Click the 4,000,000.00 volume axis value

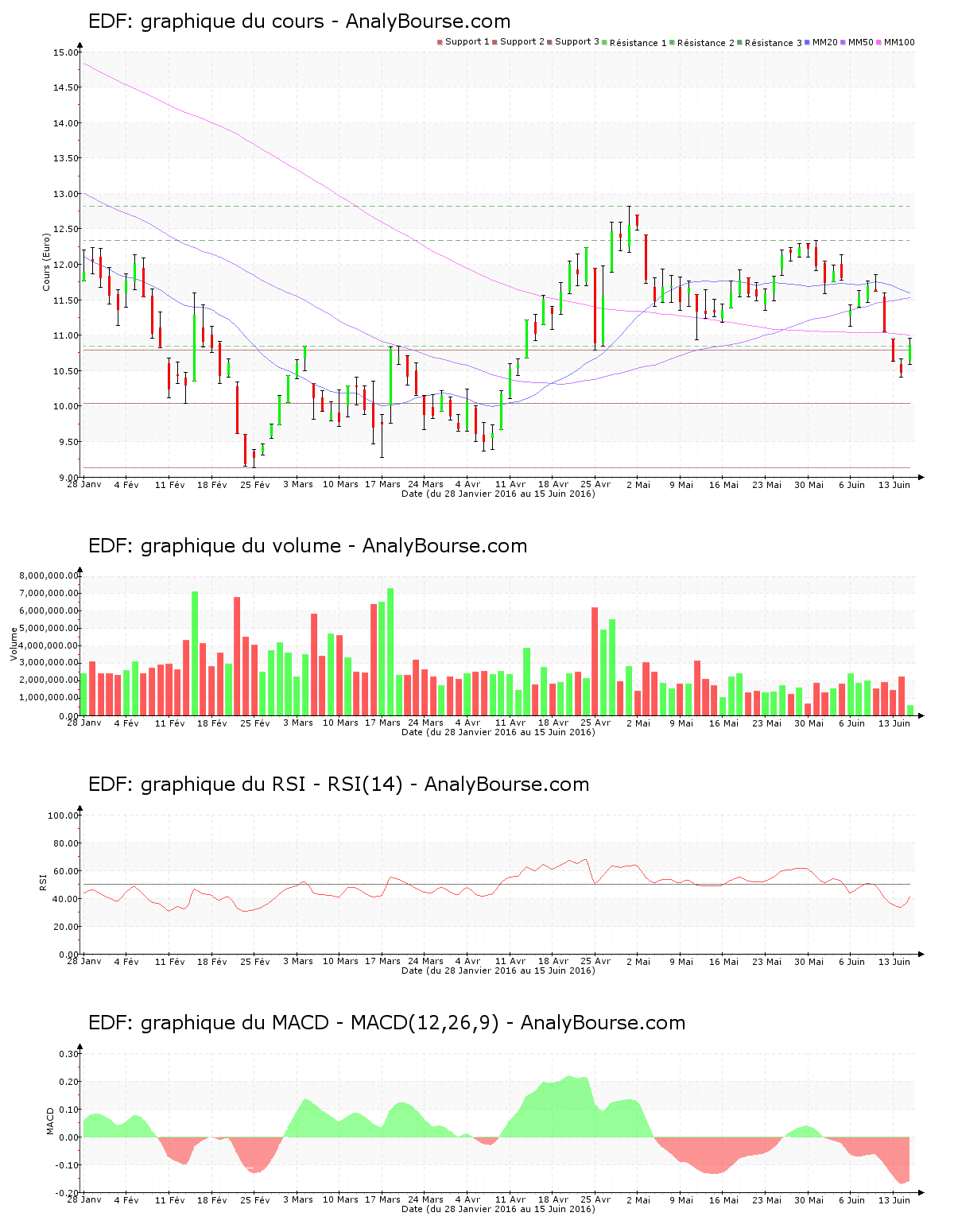pyautogui.click(x=50, y=646)
